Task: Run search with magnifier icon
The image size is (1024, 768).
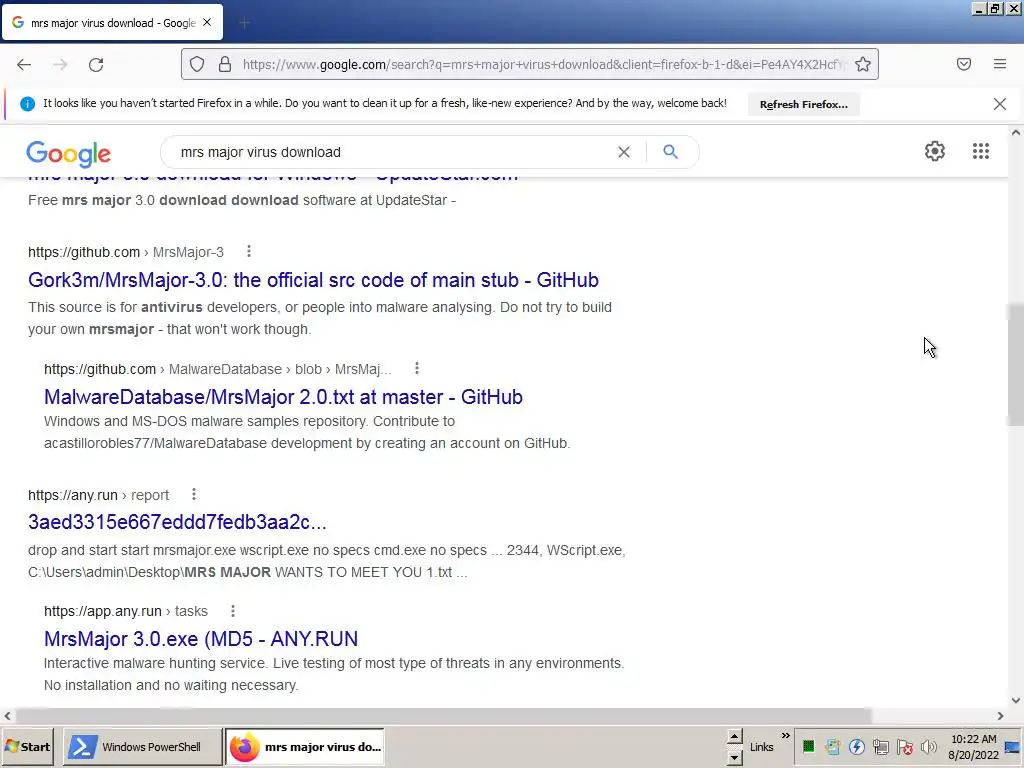Action: [x=670, y=152]
